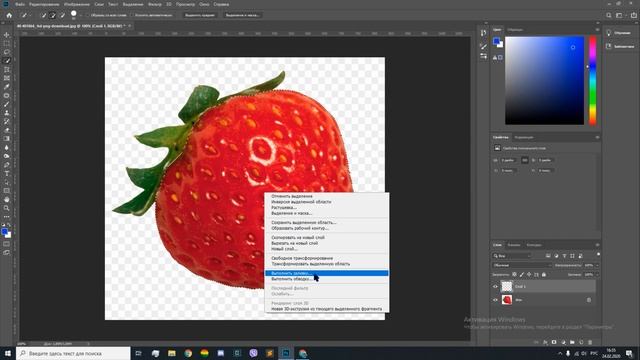Select the Brush tool
Screen dimensions: 640x360
[x=7, y=104]
